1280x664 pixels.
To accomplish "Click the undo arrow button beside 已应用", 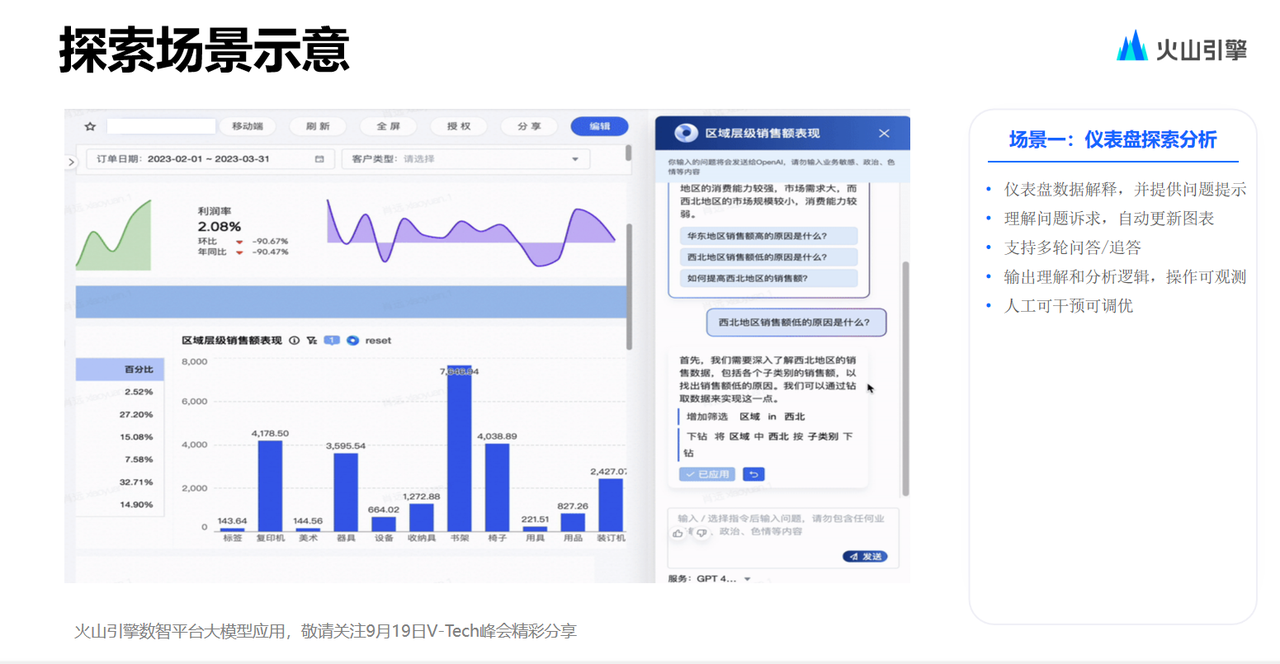I will [x=753, y=474].
